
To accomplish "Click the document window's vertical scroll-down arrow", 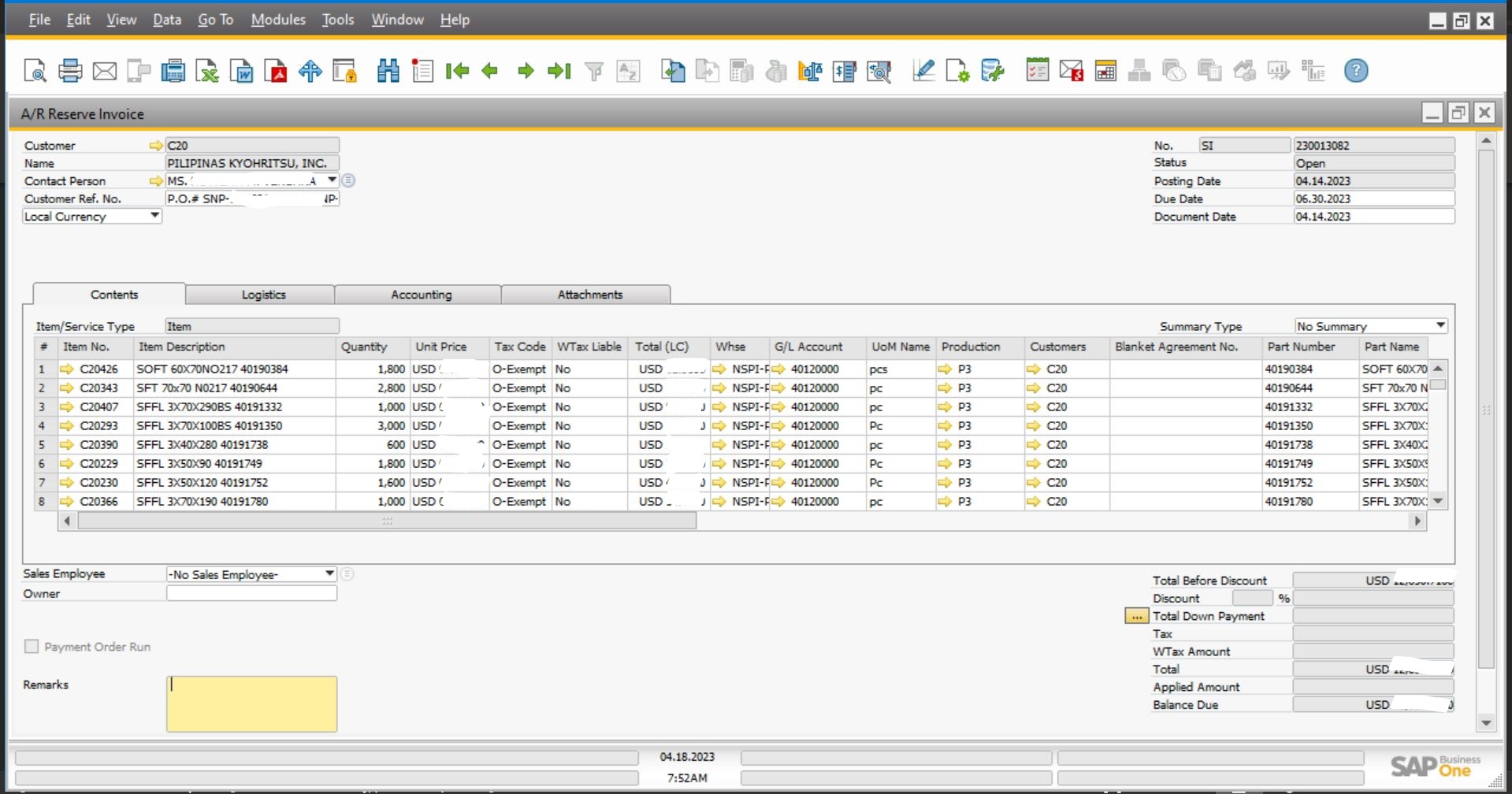I will click(1486, 723).
